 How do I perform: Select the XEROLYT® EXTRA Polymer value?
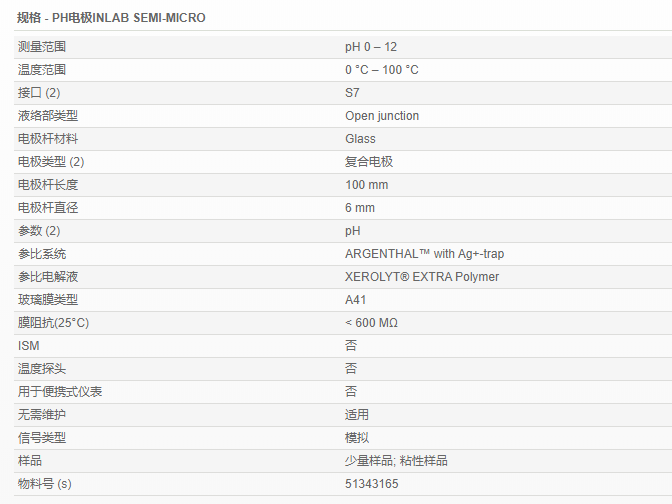tap(422, 277)
